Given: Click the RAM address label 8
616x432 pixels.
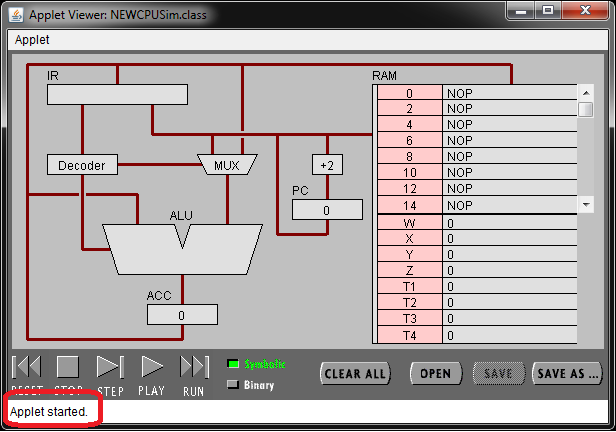Looking at the screenshot, I should click(x=410, y=156).
